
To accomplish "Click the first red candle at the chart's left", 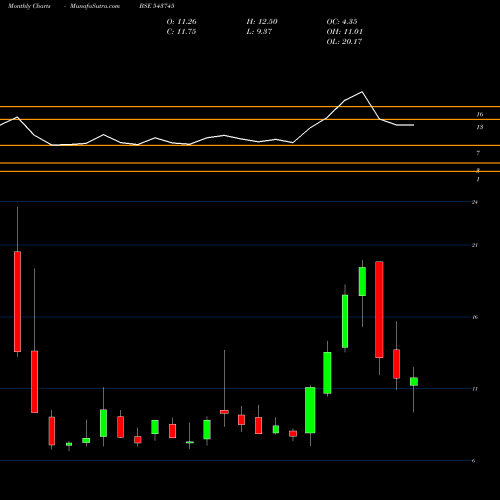I will 17,301.
